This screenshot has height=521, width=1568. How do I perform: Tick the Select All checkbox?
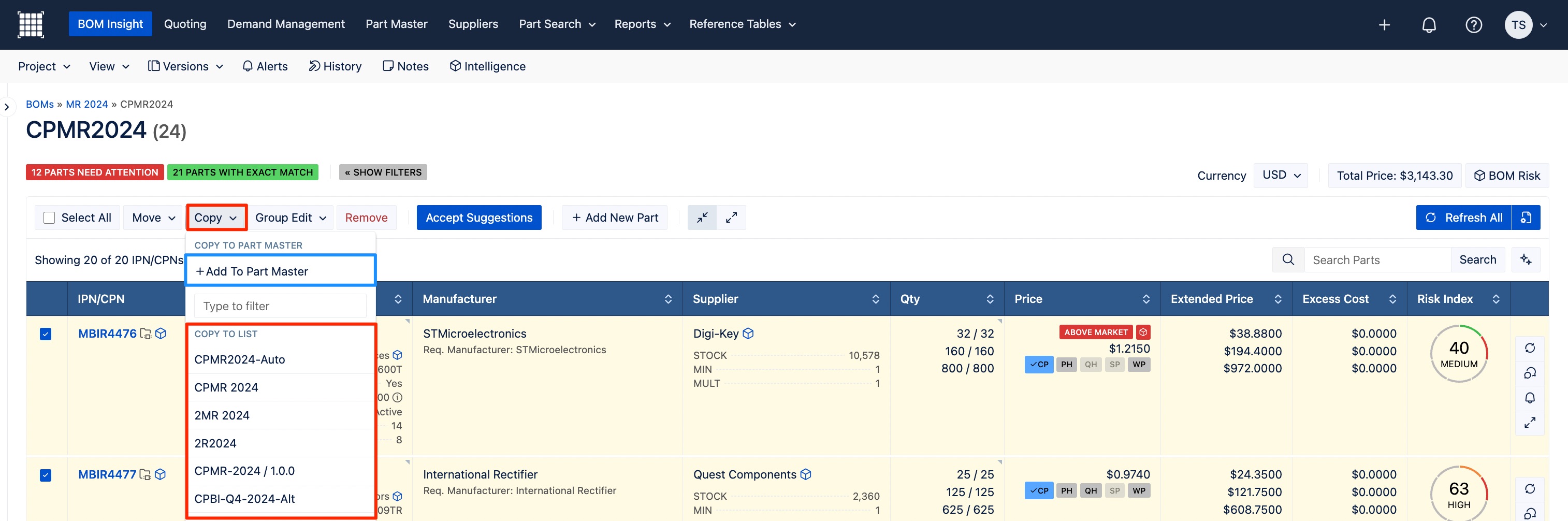[x=49, y=218]
